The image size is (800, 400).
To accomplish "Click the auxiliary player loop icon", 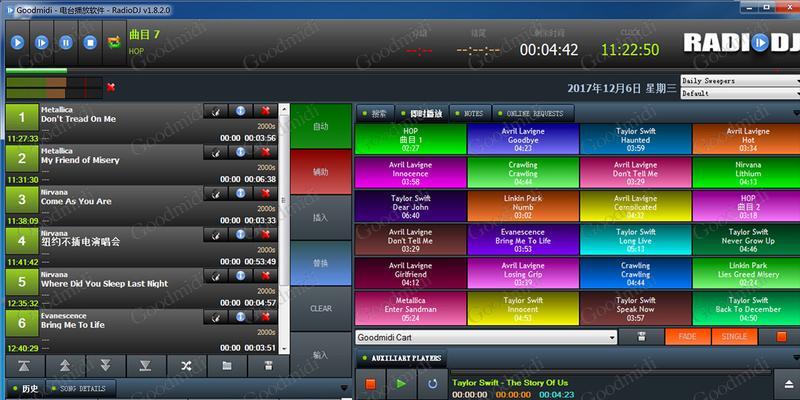I will (433, 384).
